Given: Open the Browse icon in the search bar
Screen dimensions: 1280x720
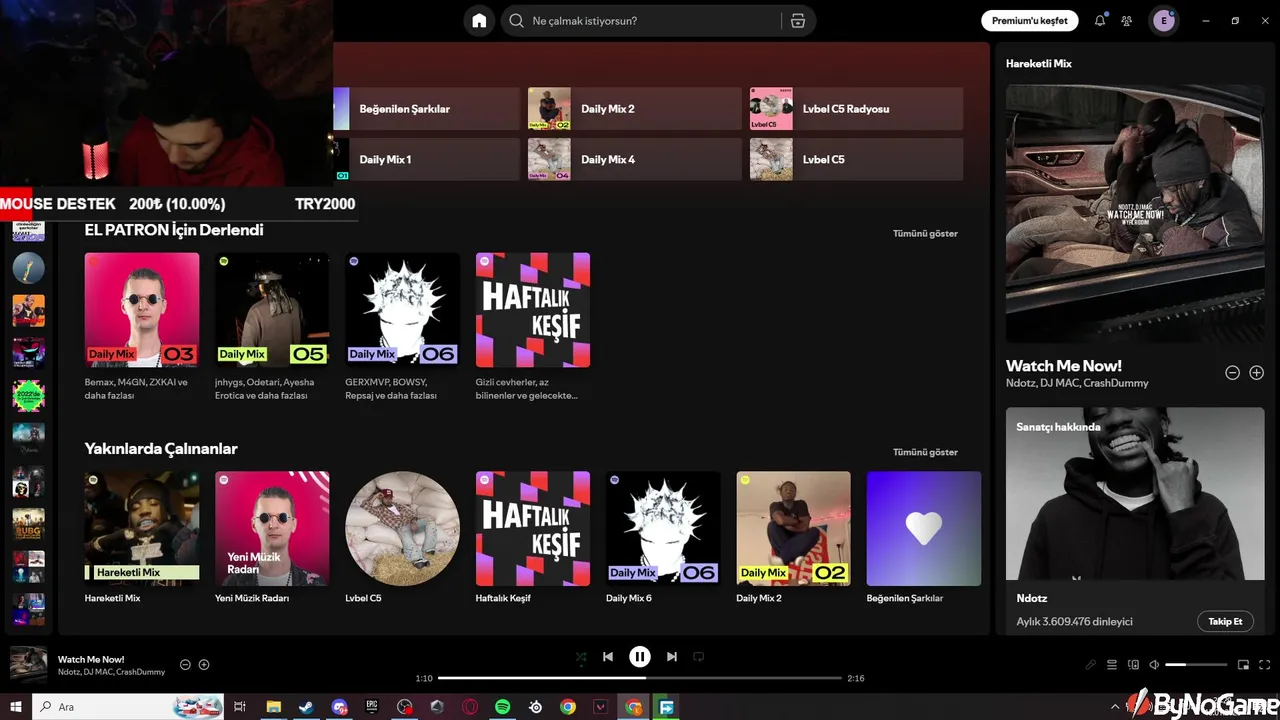Looking at the screenshot, I should pos(797,21).
